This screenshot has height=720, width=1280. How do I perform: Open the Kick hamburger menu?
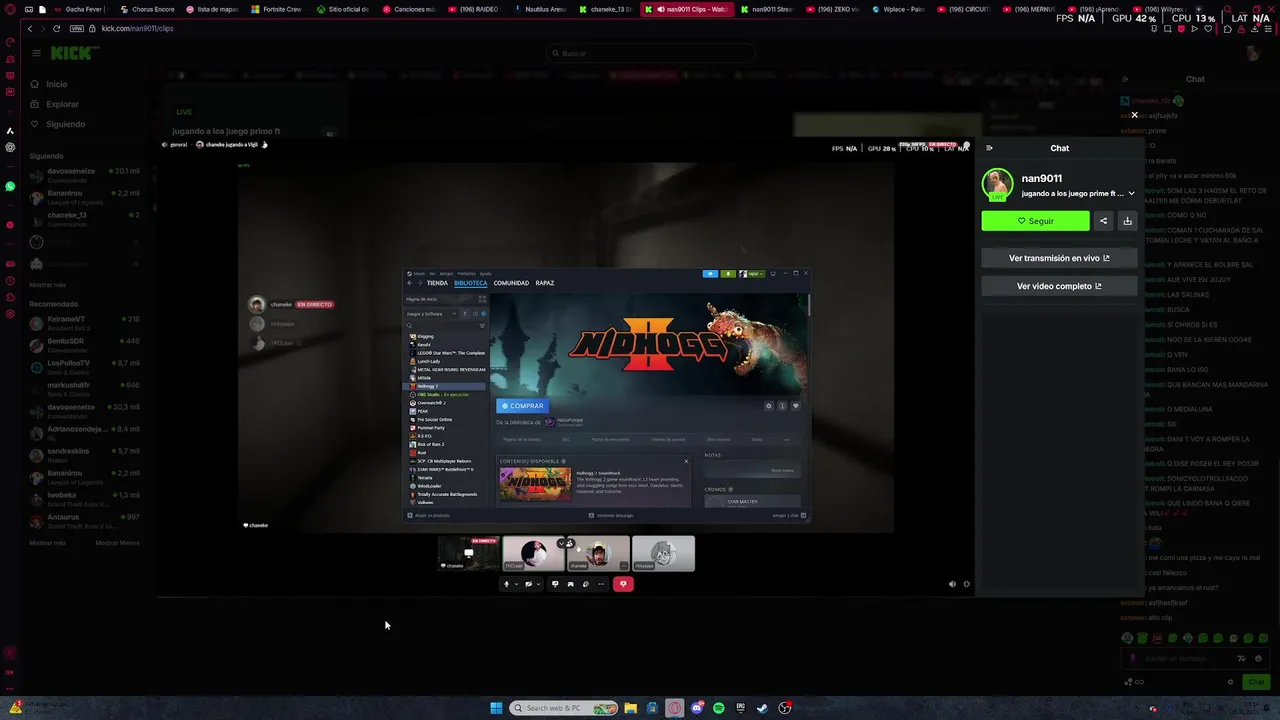(36, 53)
